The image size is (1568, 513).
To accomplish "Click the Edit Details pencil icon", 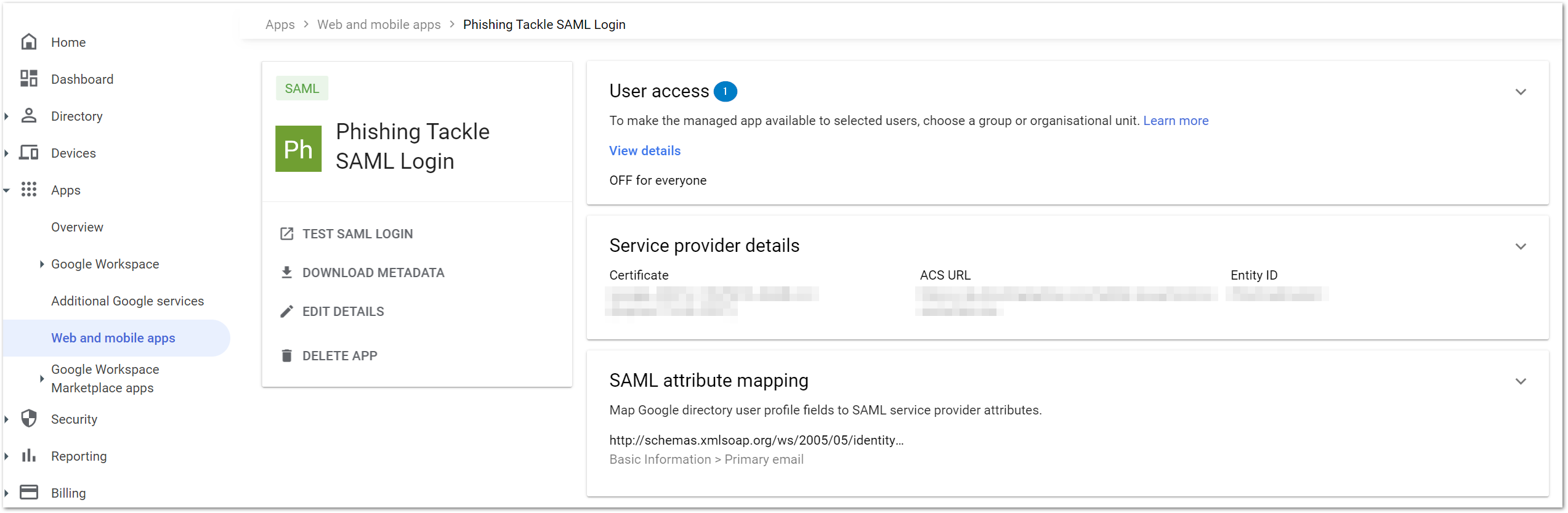I will click(286, 312).
